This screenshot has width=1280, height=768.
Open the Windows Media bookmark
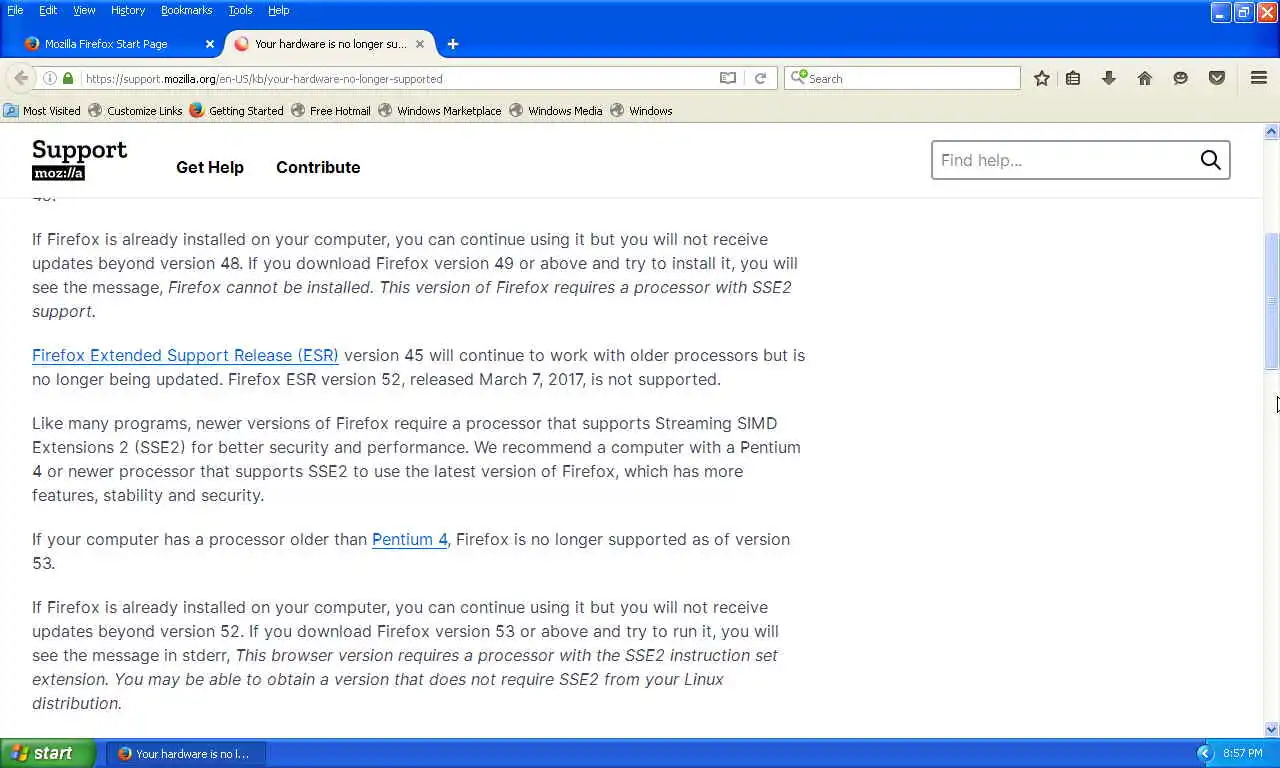556,111
